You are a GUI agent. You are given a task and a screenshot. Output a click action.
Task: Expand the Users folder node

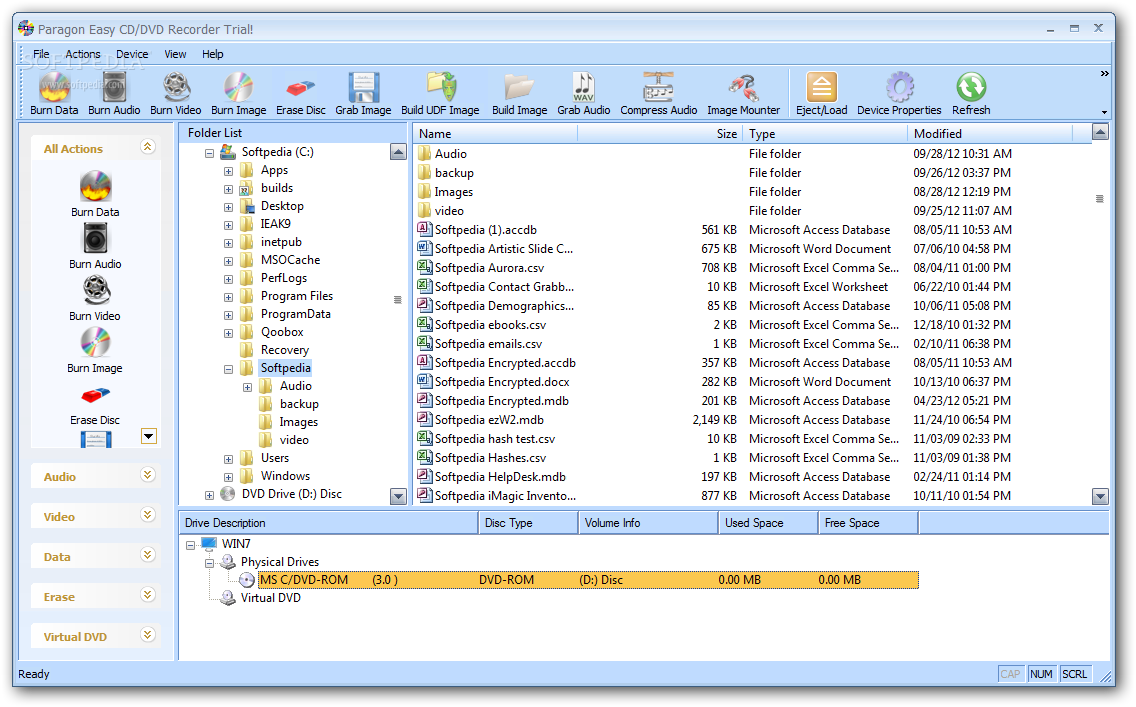(228, 459)
